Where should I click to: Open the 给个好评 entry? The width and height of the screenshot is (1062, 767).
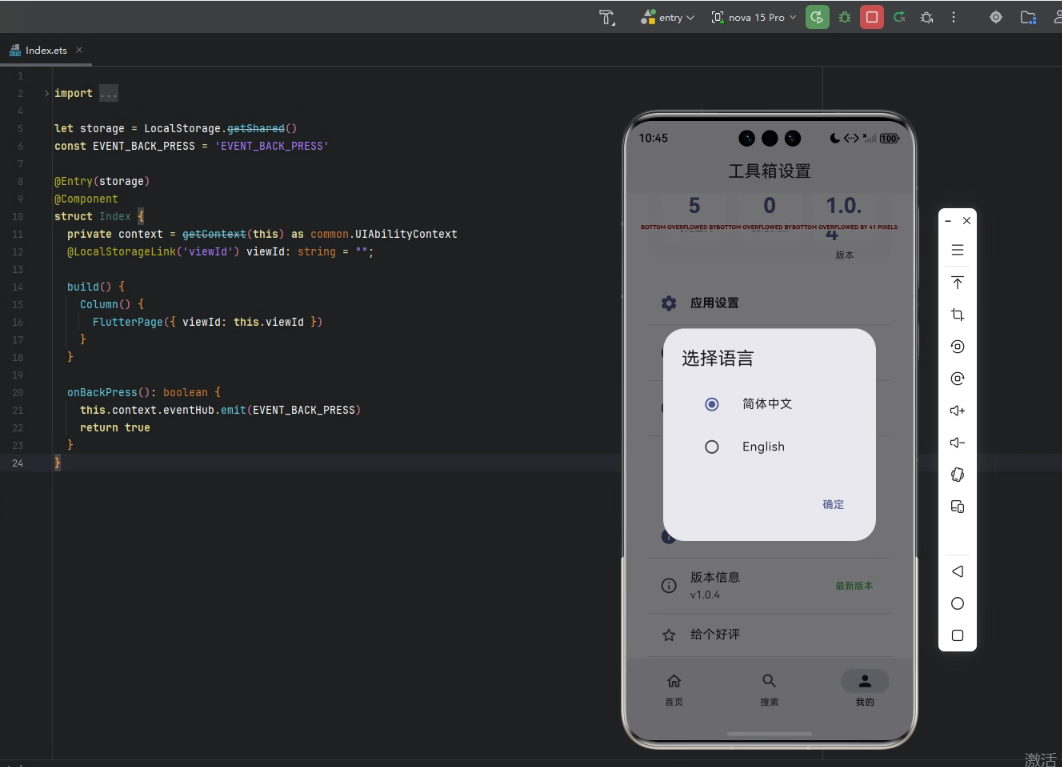(x=769, y=635)
